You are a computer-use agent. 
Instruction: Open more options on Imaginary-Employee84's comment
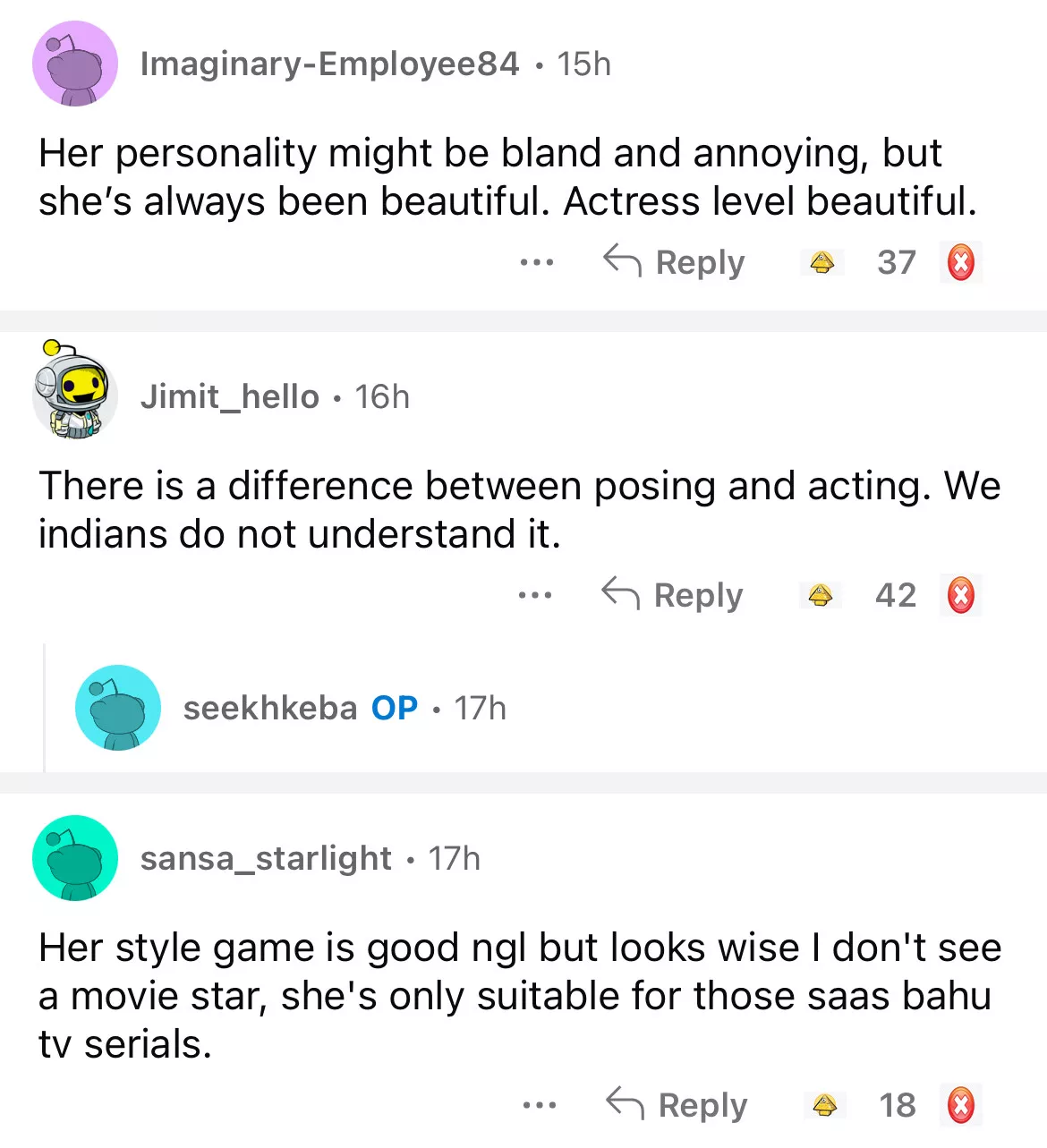537,263
